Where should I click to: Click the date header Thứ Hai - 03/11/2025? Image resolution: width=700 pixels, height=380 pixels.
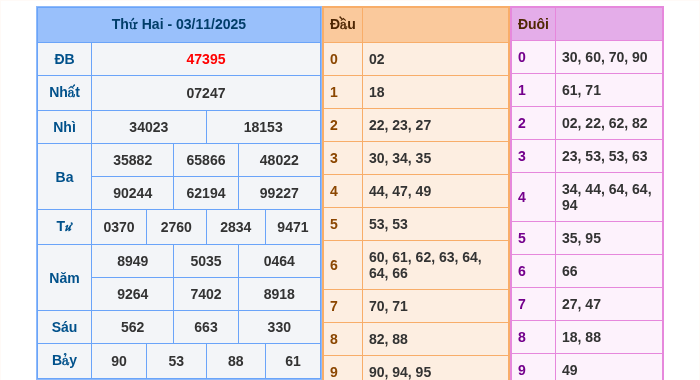(x=179, y=24)
